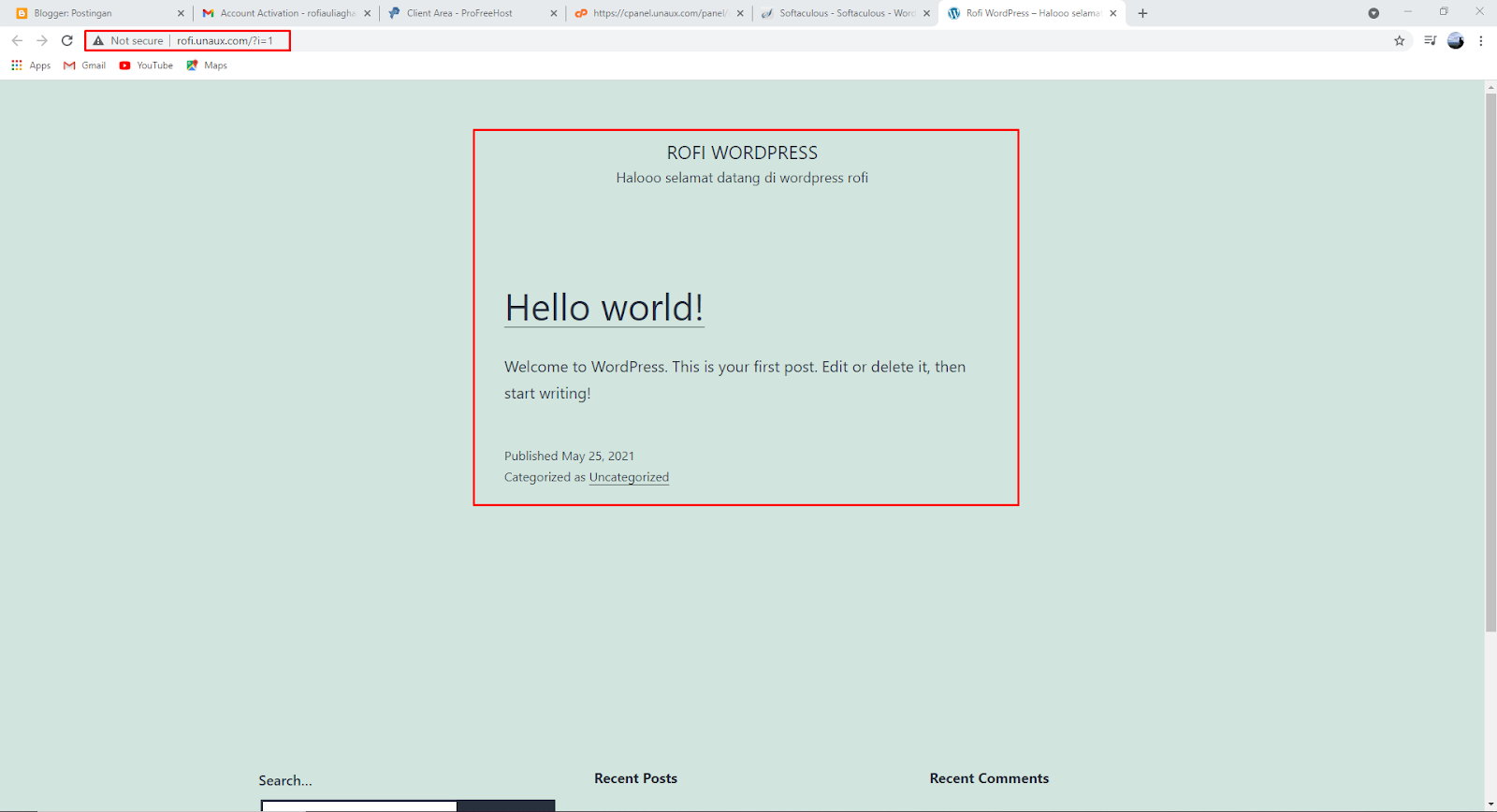Viewport: 1497px width, 812px height.
Task: Open the Gmail bookmark
Action: click(x=84, y=65)
